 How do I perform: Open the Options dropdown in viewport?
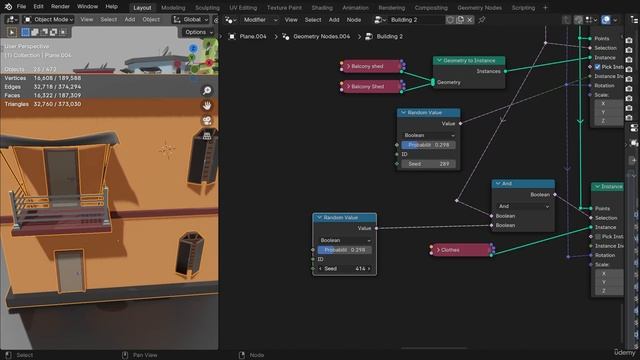click(198, 32)
